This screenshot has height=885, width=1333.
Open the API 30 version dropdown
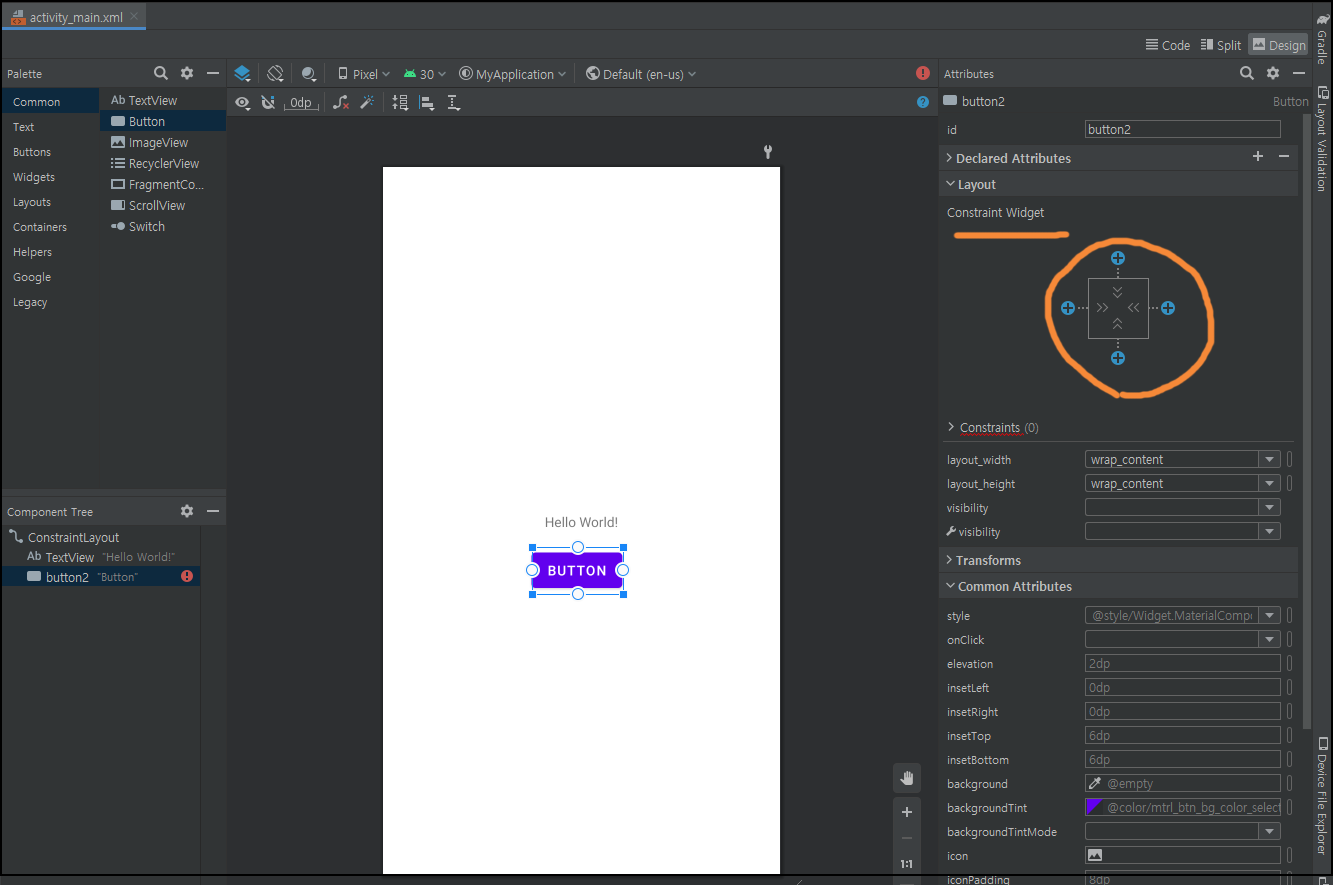[425, 74]
